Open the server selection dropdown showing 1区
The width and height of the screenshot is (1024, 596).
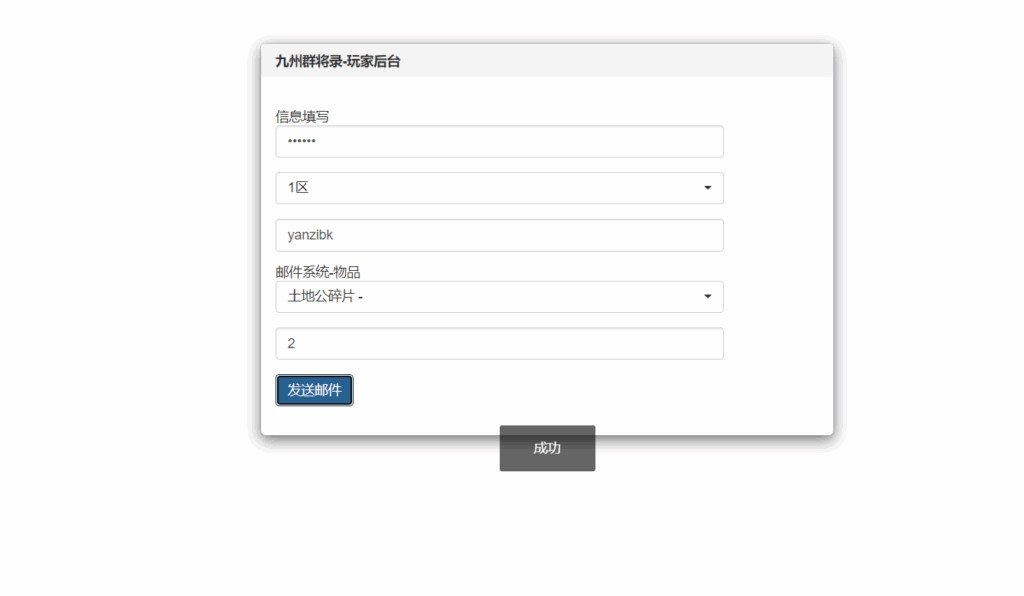point(499,188)
